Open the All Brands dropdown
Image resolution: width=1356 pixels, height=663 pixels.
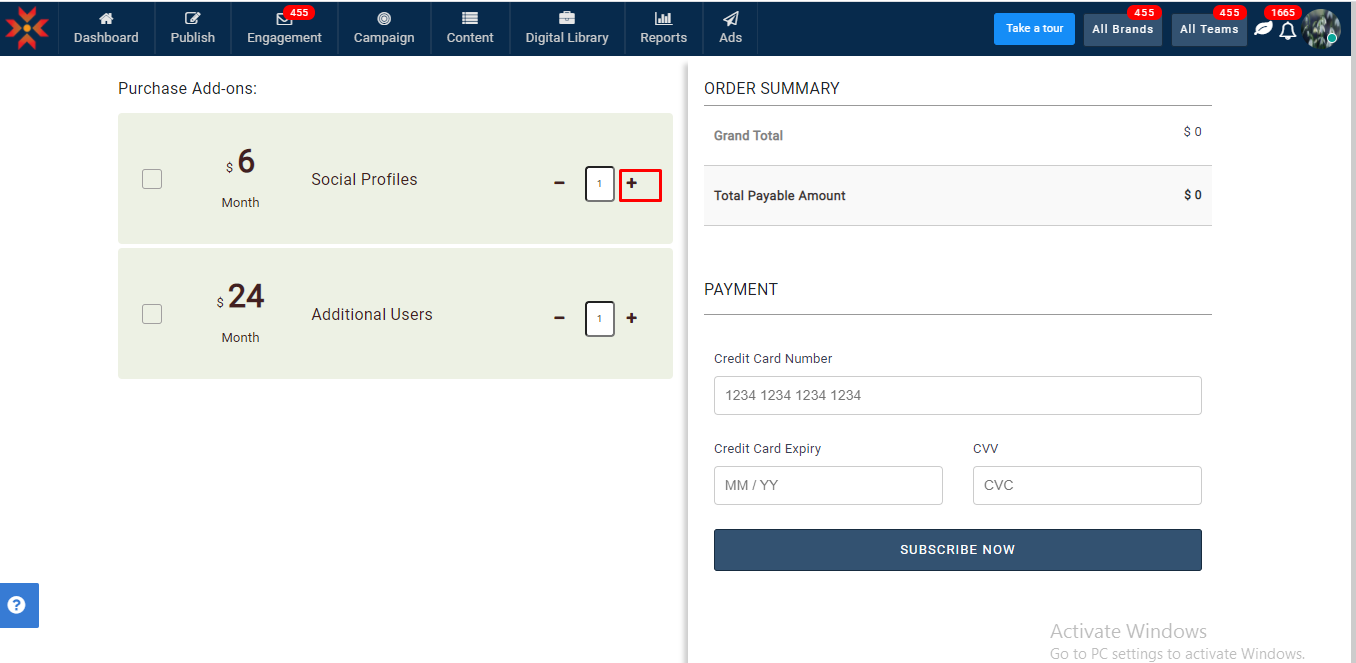tap(1122, 30)
